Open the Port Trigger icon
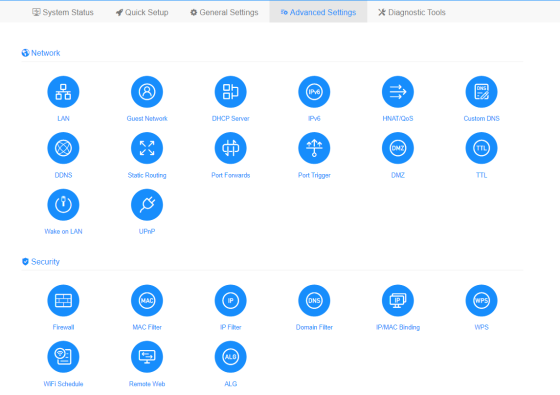The image size is (560, 395). (314, 148)
